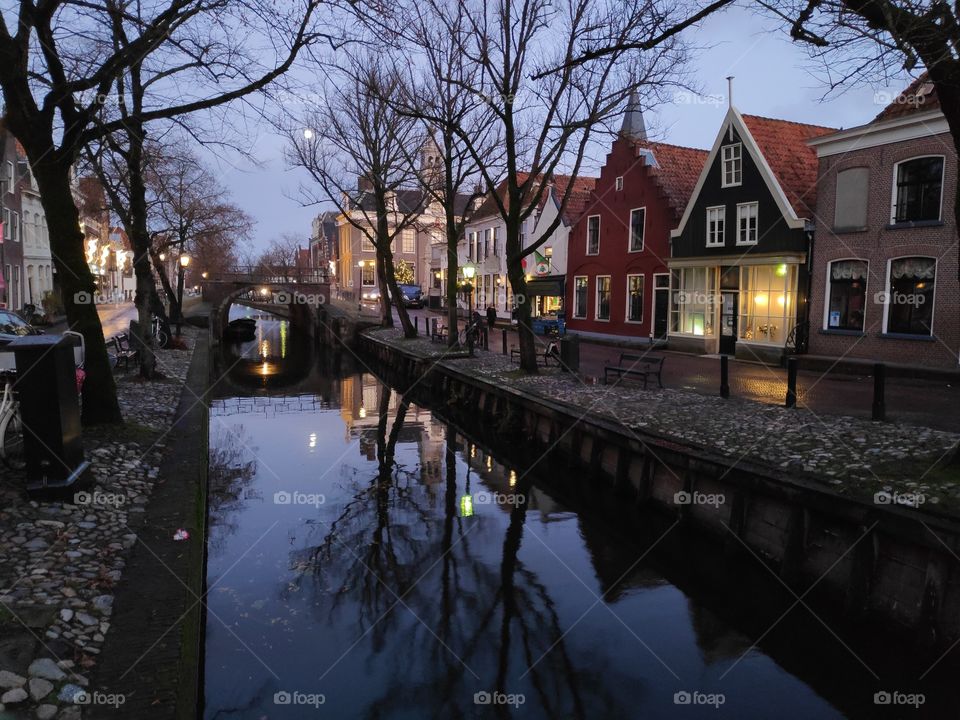This screenshot has height=720, width=960.
Task: Click the foap watermark in bottom-right corner
Action: click(x=898, y=698)
